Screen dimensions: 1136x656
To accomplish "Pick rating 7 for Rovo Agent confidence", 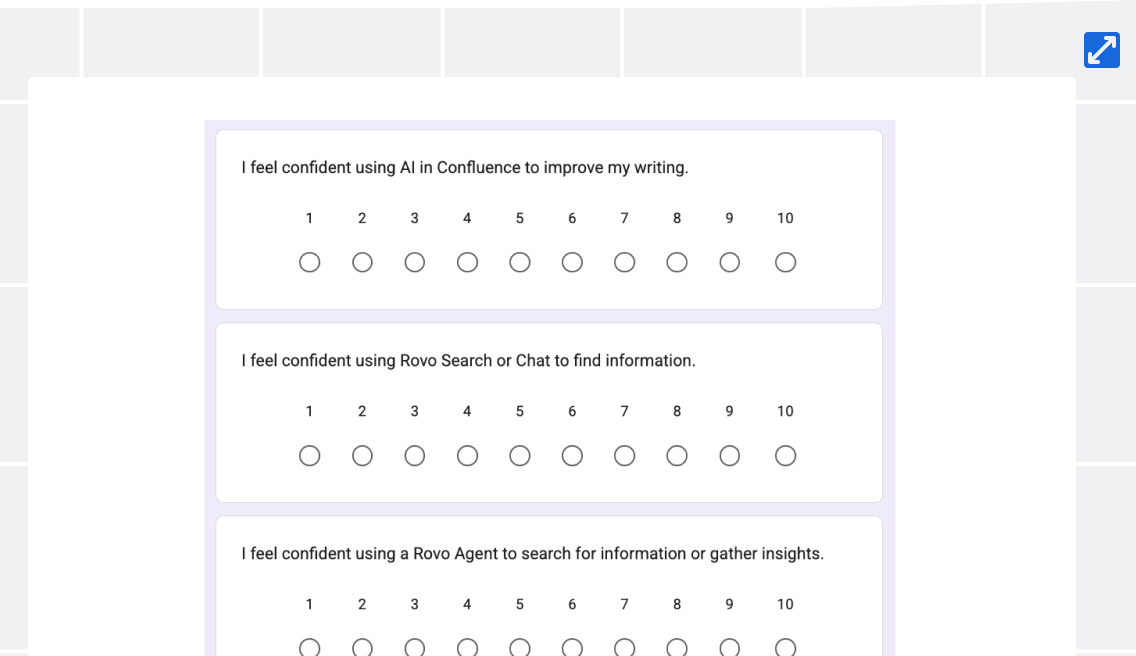I will point(625,647).
